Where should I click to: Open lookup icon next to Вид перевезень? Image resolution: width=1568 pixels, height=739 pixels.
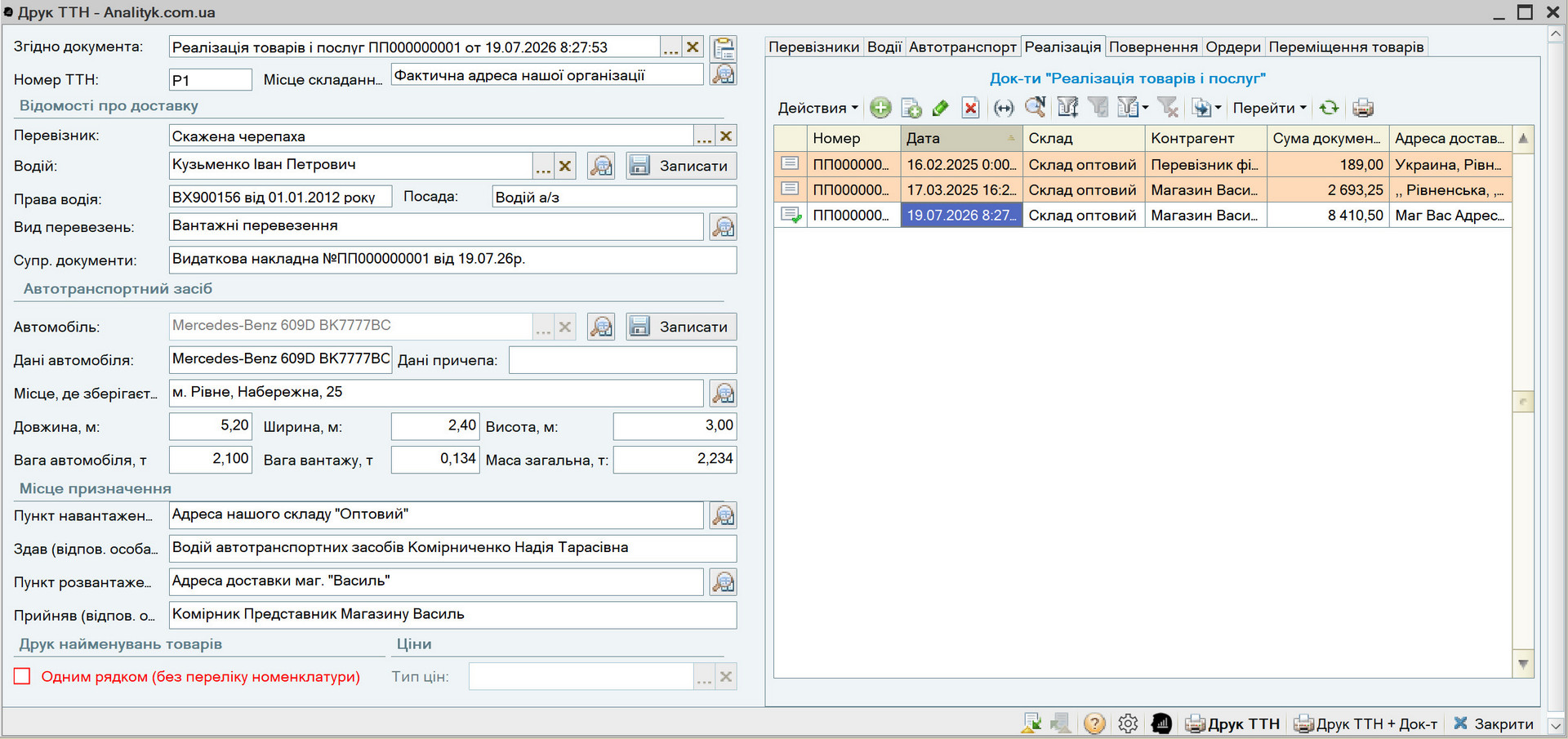point(723,227)
